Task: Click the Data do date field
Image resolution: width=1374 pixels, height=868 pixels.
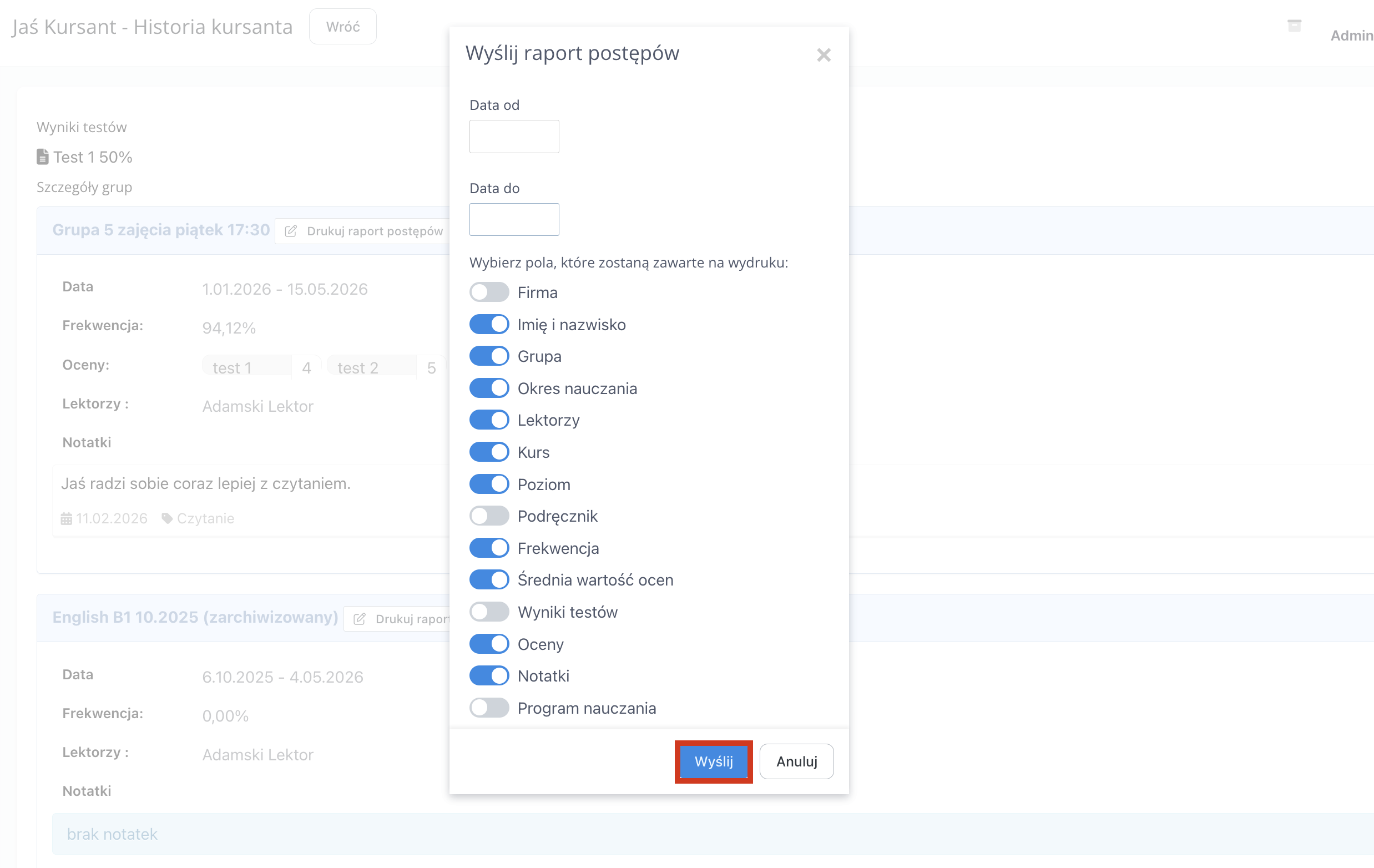Action: [x=513, y=220]
